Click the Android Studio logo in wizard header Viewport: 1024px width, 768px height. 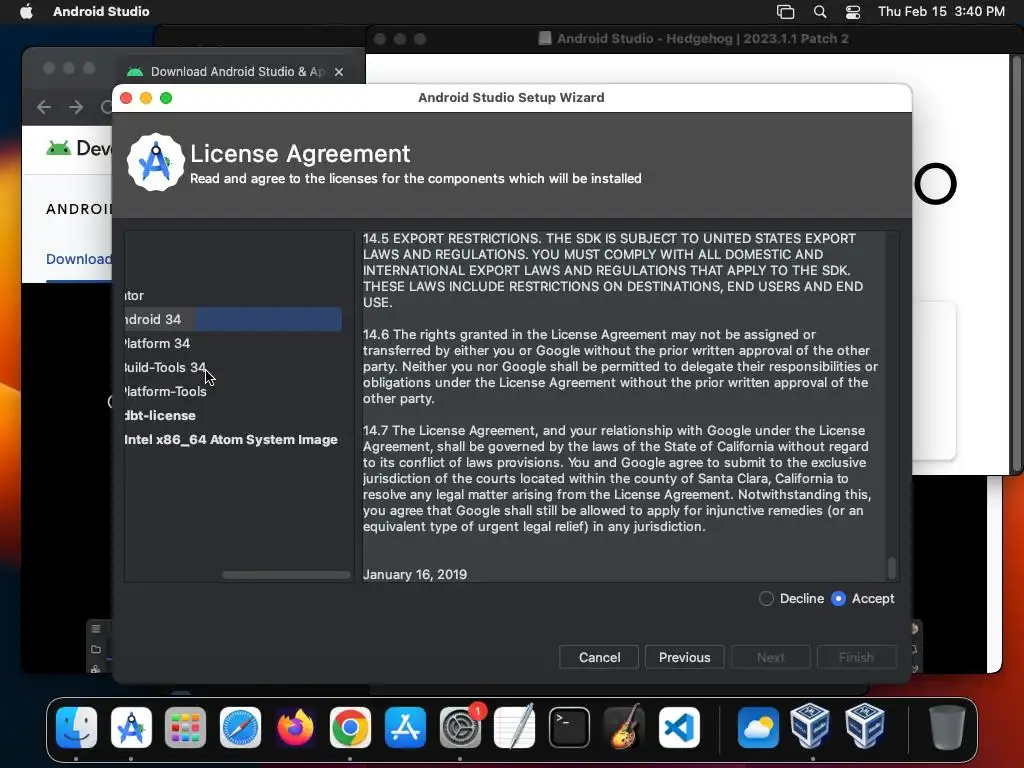(155, 163)
